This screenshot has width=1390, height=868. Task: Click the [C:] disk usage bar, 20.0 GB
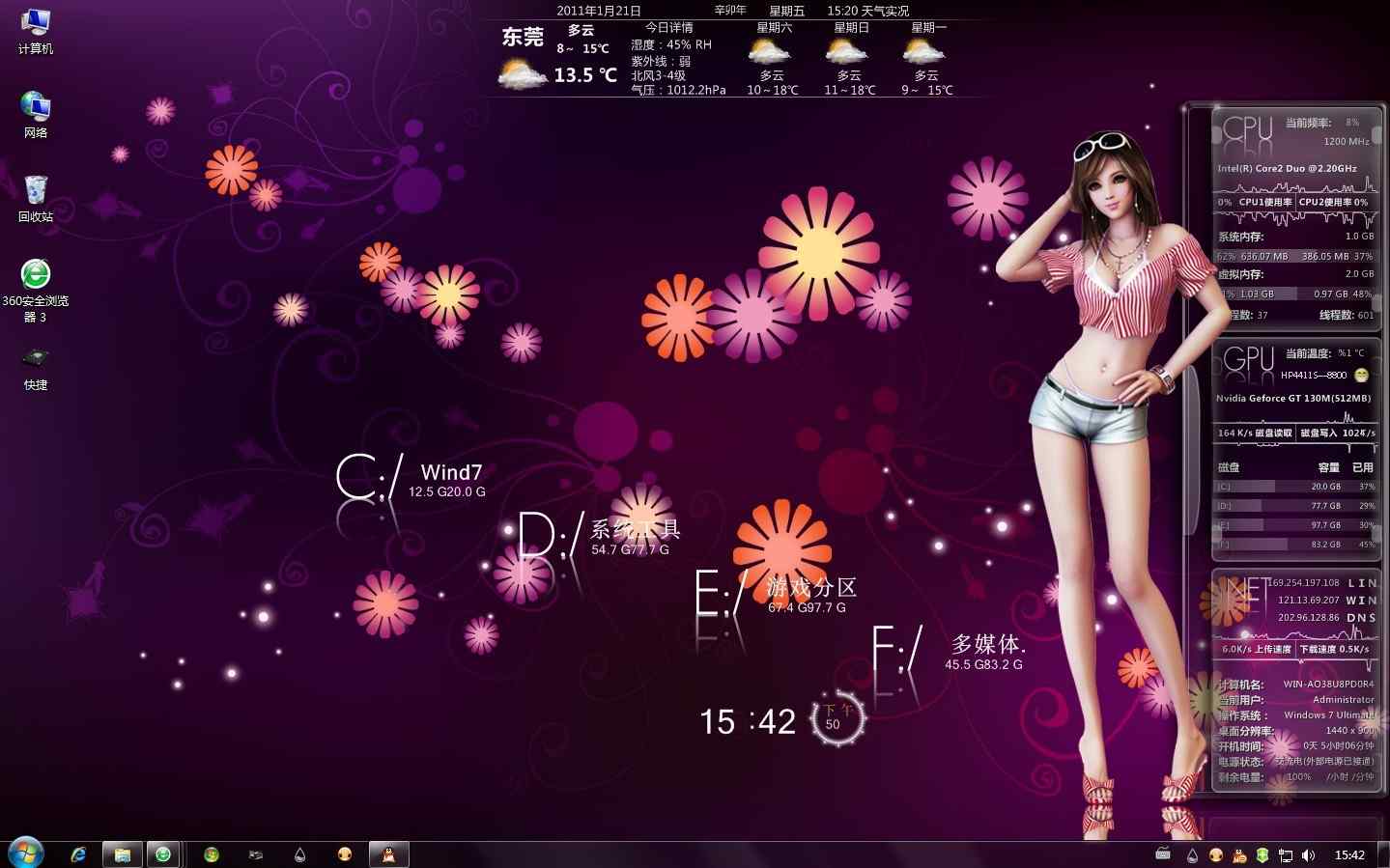(x=1295, y=487)
